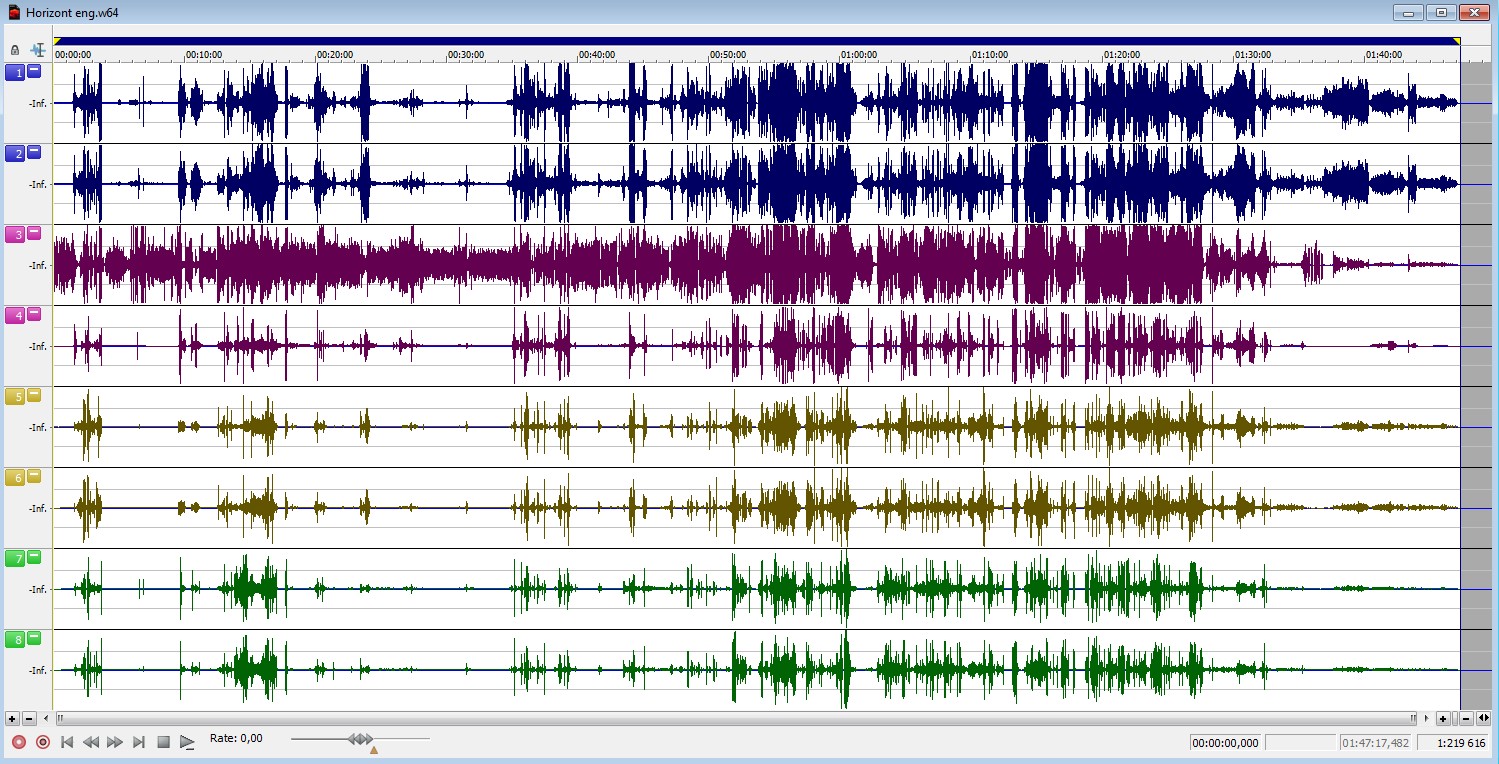This screenshot has width=1499, height=764.
Task: Collapse channel 2 with its minimize button
Action: [x=34, y=152]
